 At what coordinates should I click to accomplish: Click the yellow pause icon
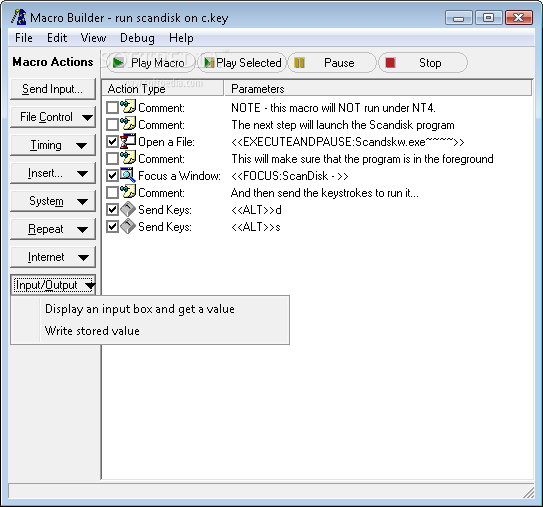299,63
